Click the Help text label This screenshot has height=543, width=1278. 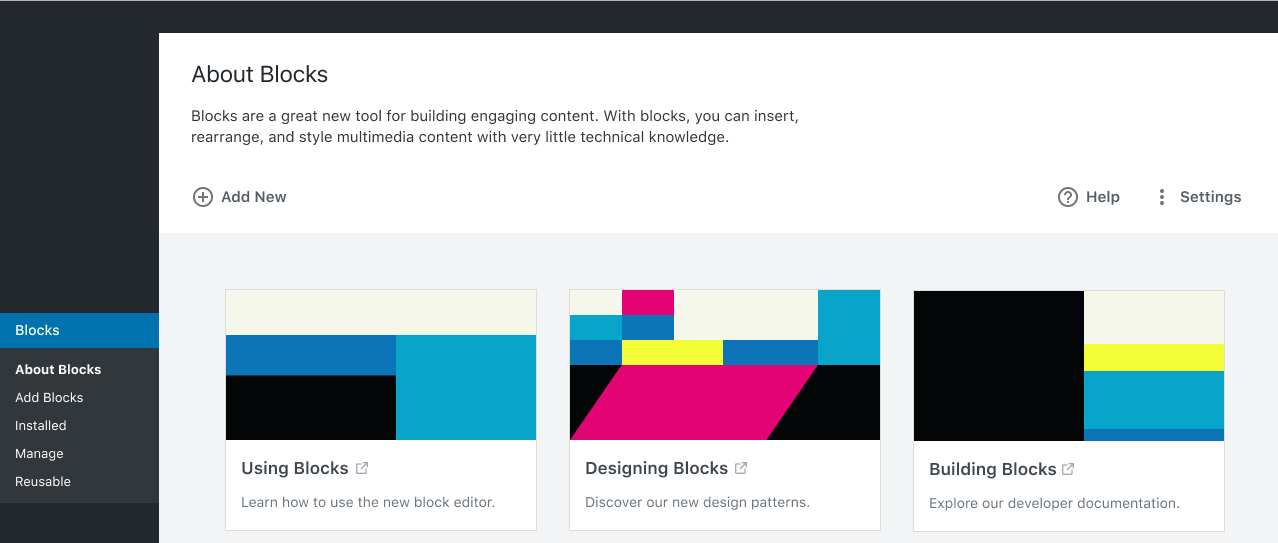point(1103,197)
